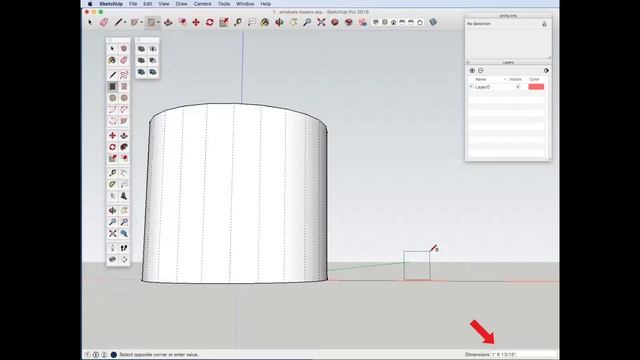Click the Entity Info panel corner icon
Viewport: 640px width, 360px height.
coord(544,24)
